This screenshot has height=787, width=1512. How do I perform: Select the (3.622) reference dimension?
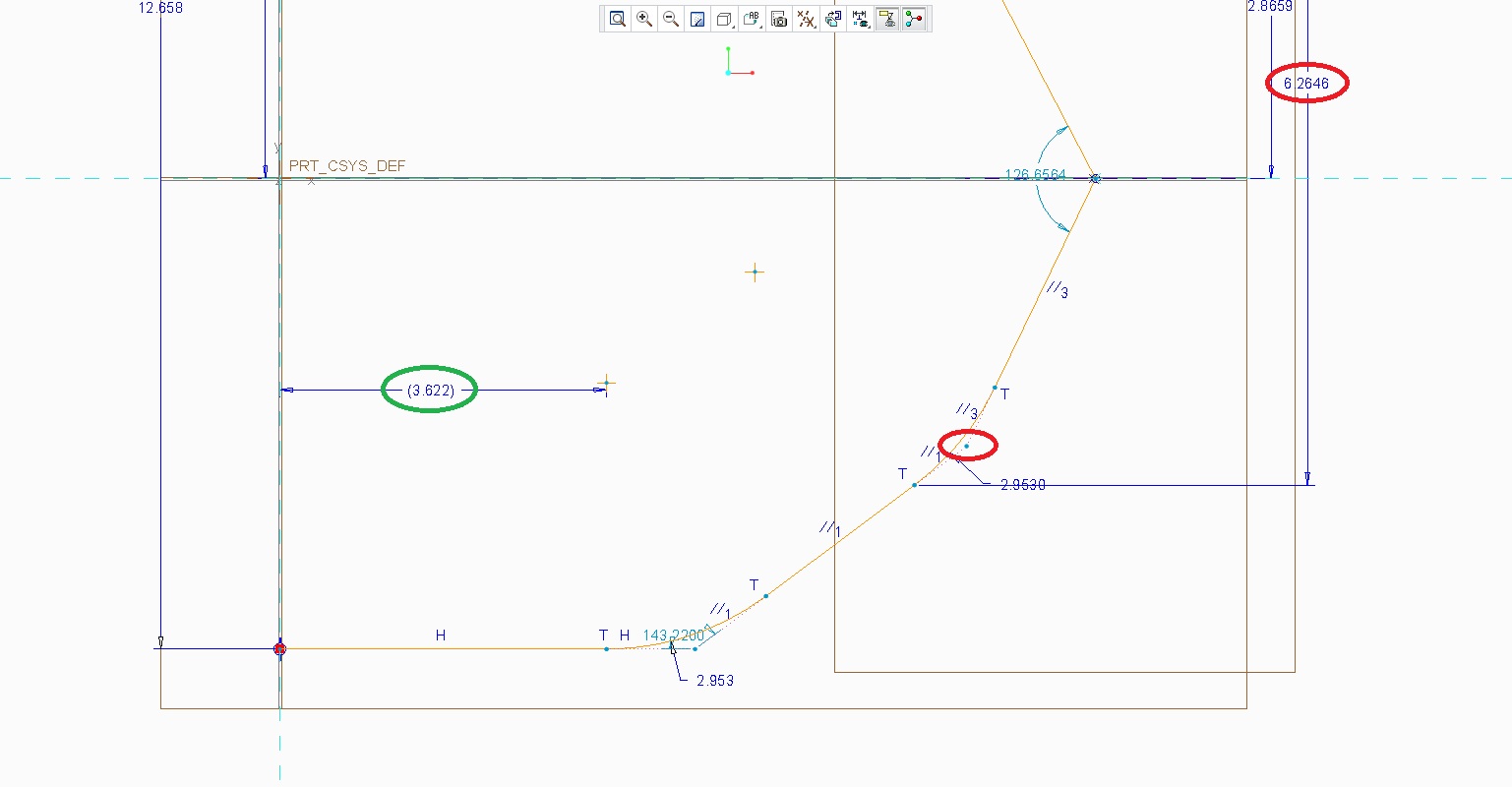(x=431, y=391)
